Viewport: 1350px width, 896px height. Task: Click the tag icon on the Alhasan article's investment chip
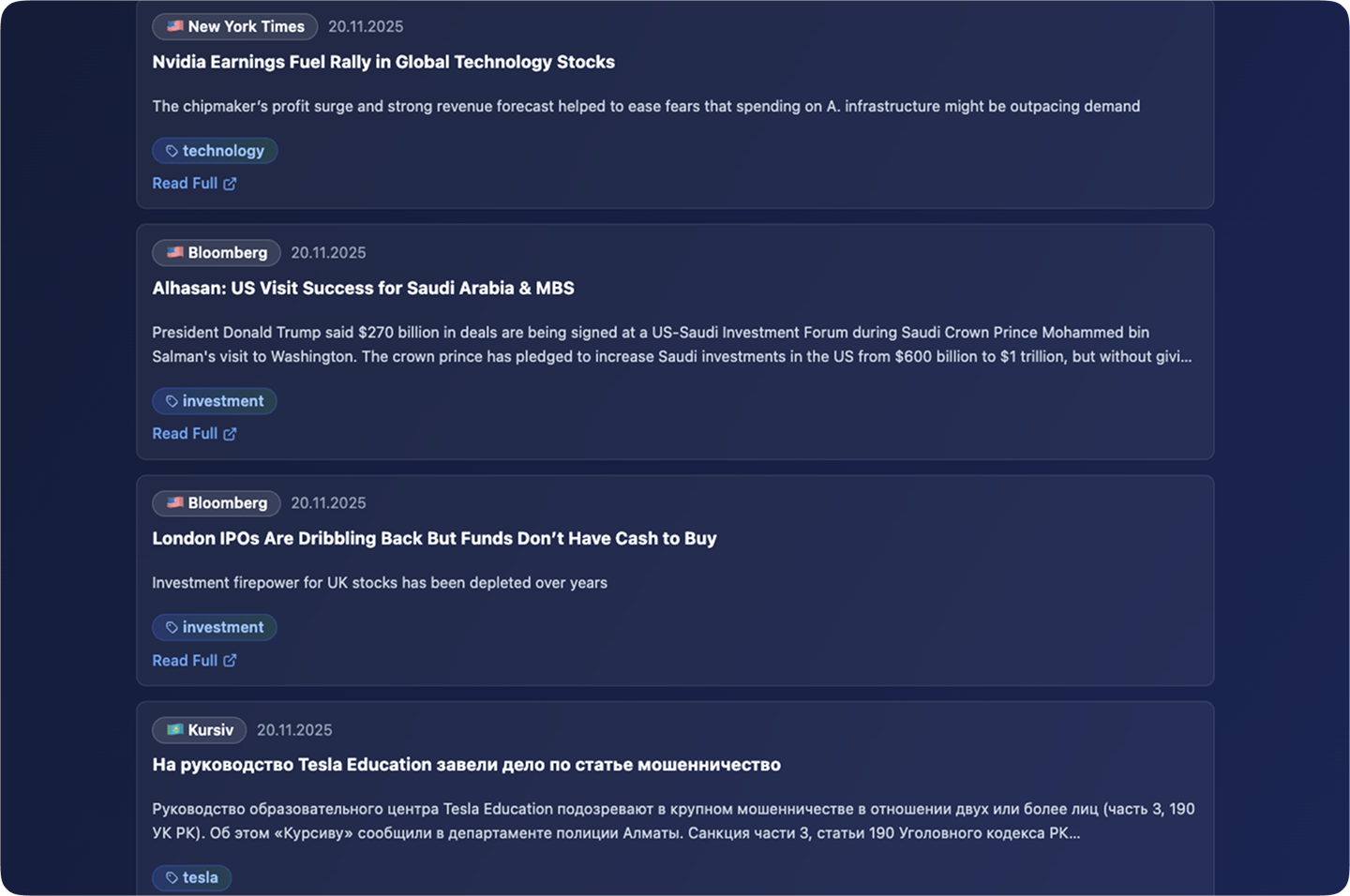pos(172,401)
